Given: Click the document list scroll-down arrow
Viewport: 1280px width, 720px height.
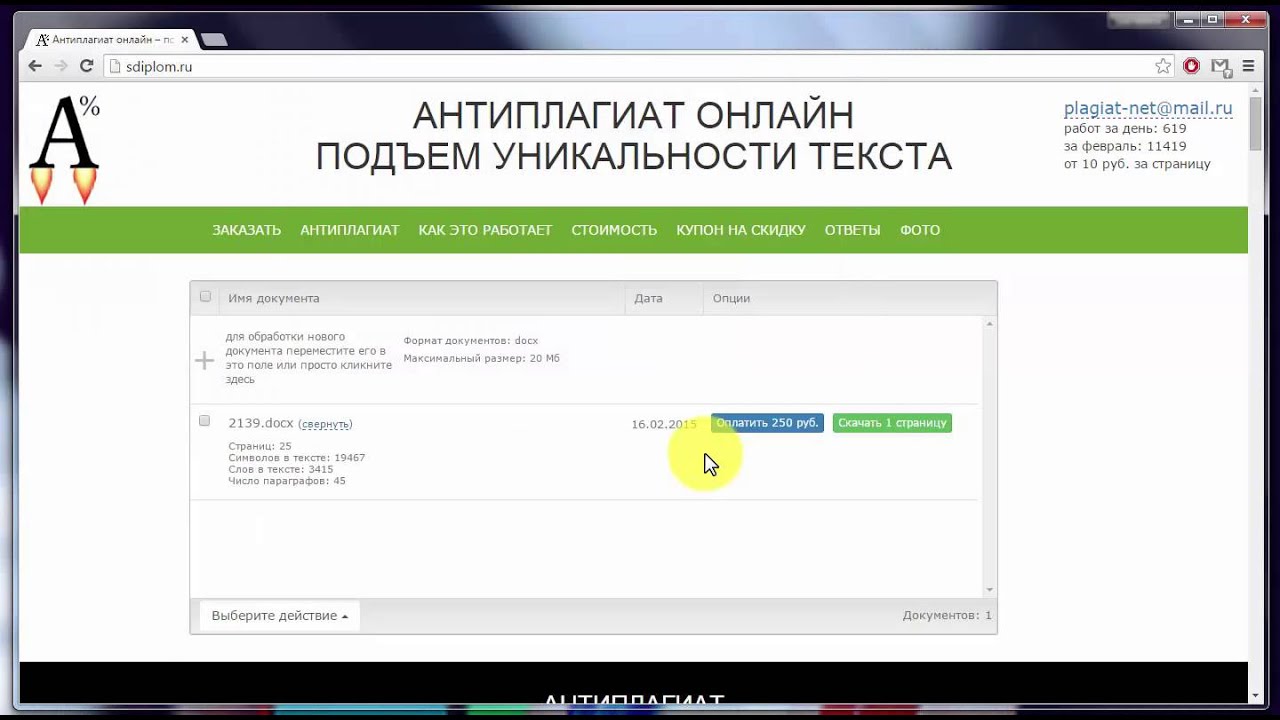Looking at the screenshot, I should coord(990,590).
